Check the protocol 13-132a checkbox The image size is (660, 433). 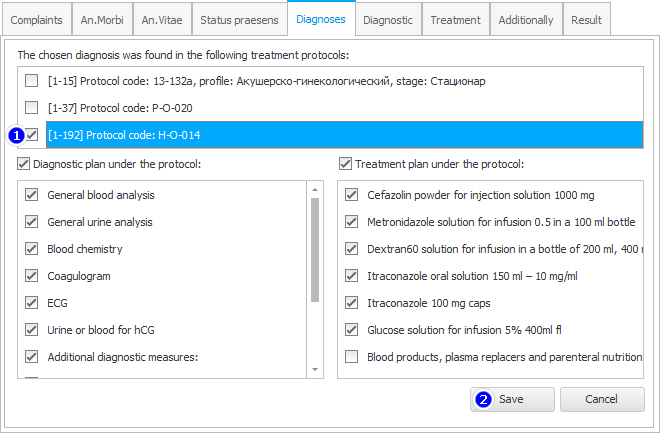pos(32,81)
